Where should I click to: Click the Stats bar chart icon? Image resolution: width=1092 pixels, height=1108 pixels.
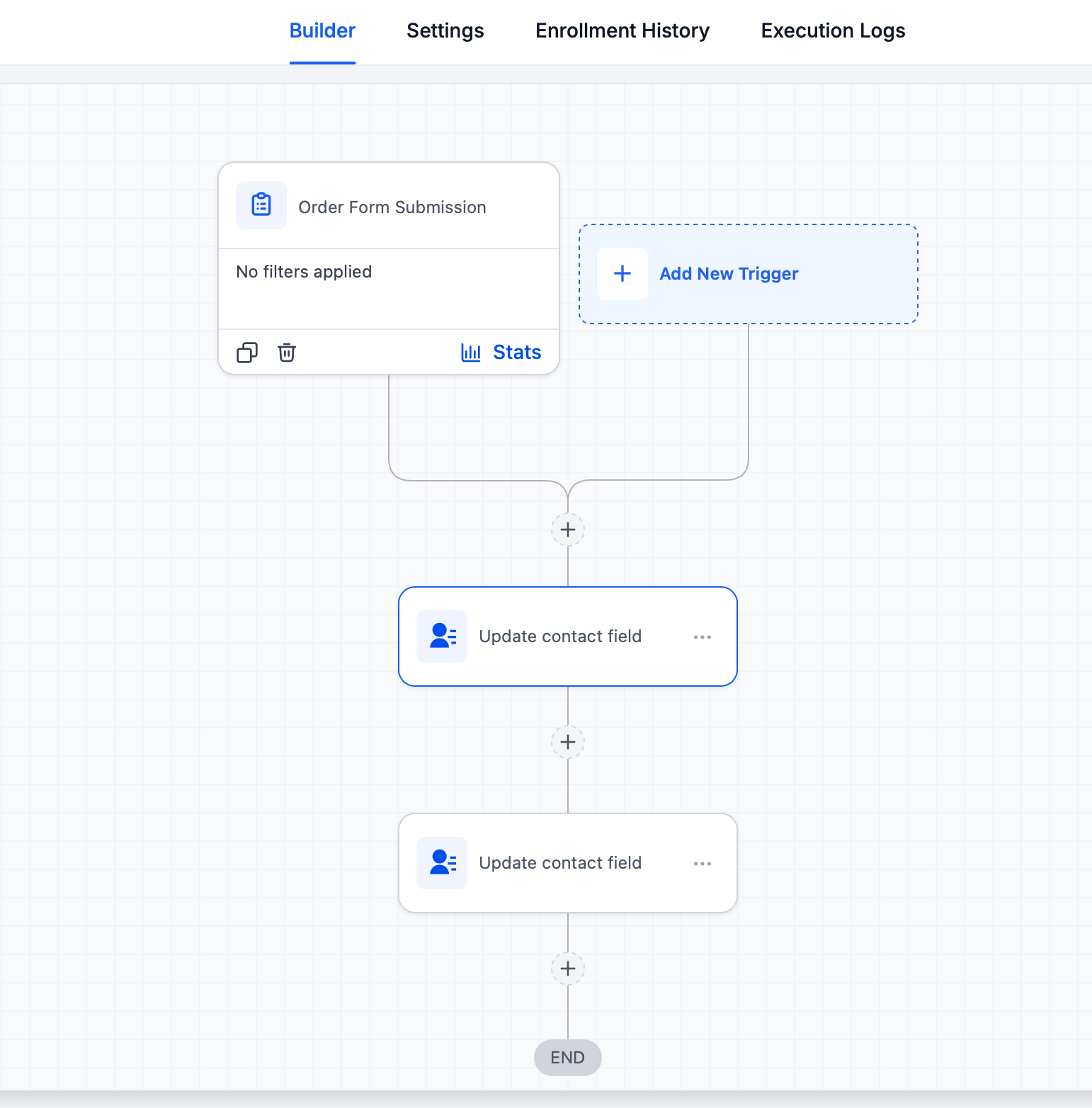(471, 352)
